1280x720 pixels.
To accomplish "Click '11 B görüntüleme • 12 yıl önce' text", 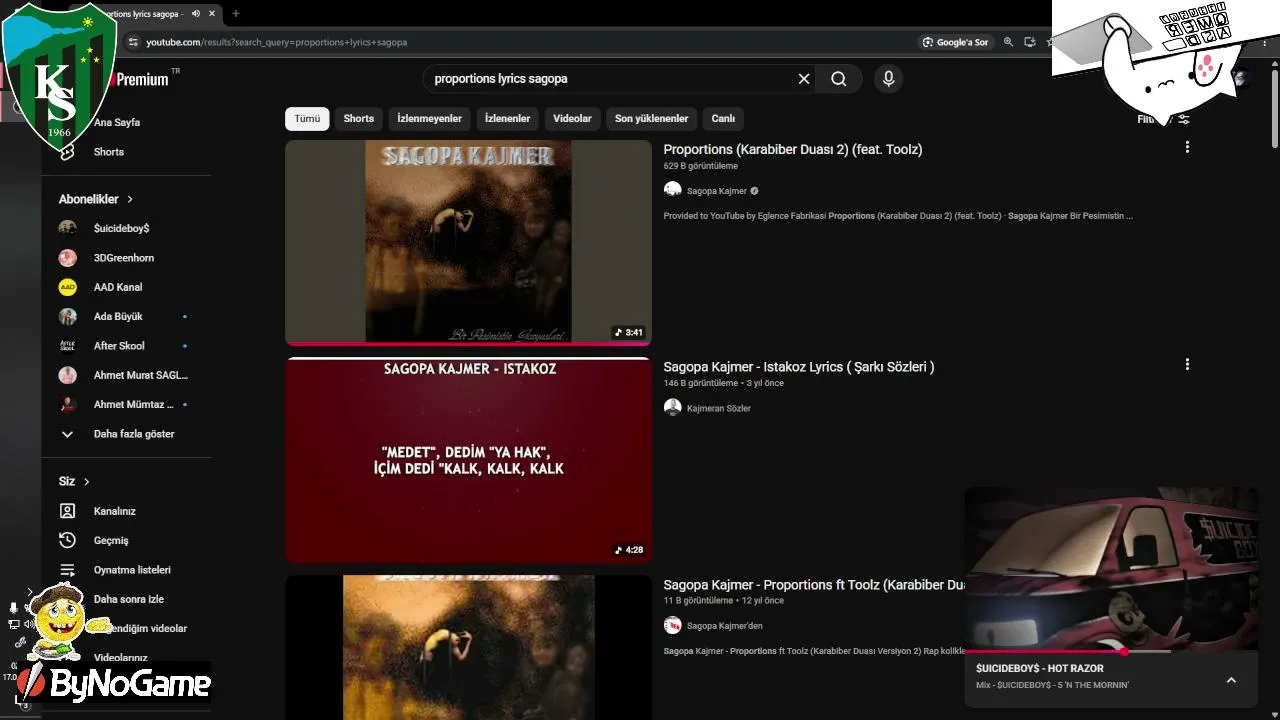I will tap(724, 601).
